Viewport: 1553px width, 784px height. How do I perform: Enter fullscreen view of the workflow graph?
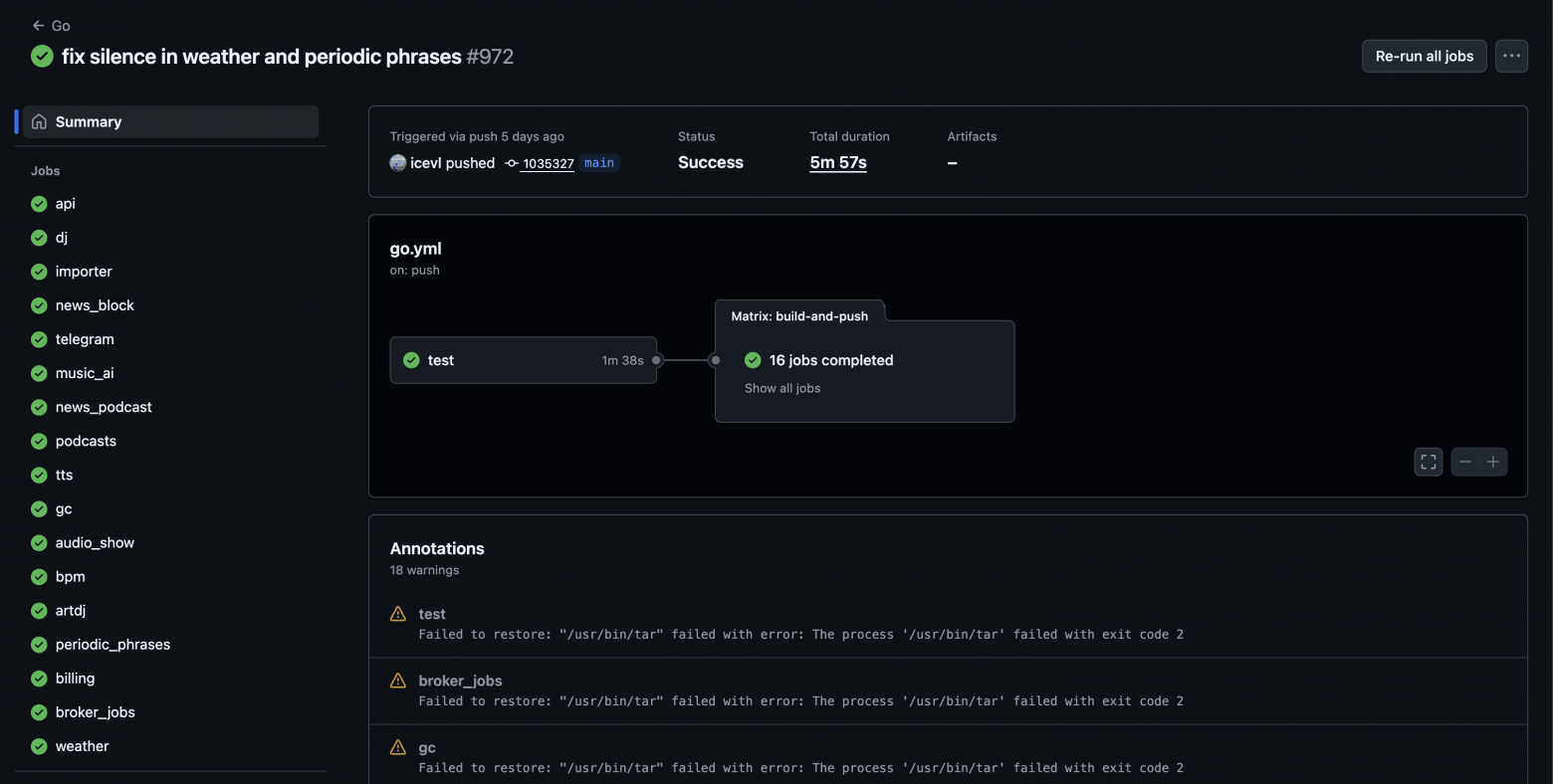(1428, 461)
